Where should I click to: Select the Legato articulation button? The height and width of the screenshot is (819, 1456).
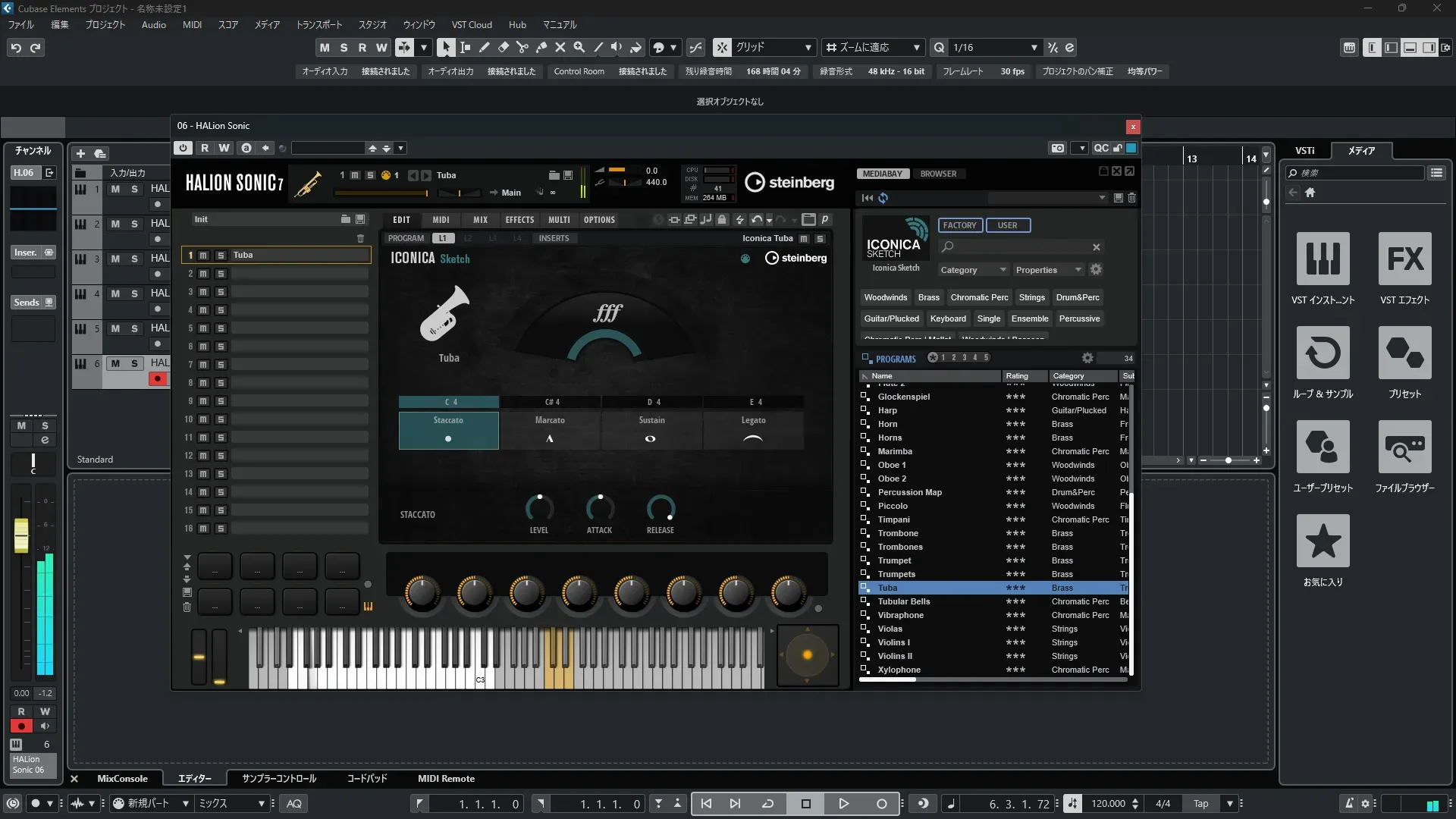[753, 429]
